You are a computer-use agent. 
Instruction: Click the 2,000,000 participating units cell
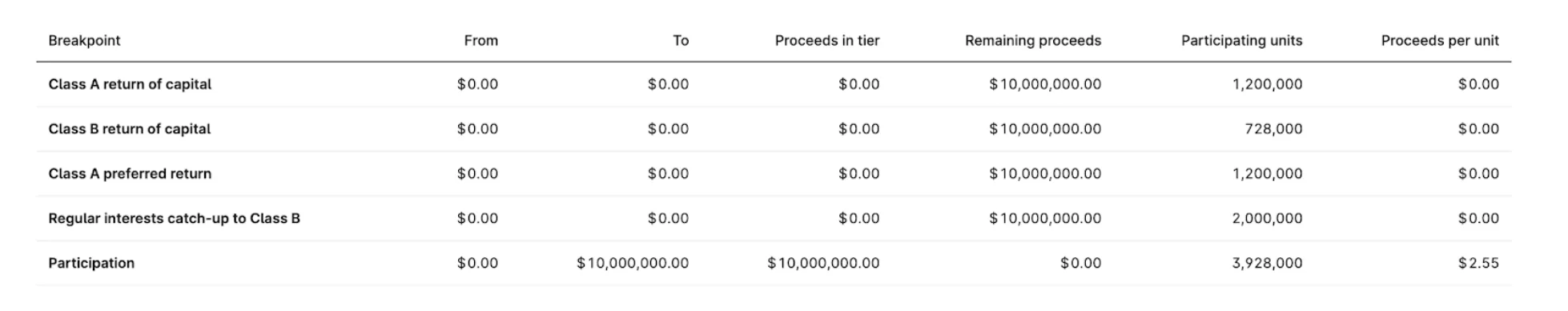1267,219
